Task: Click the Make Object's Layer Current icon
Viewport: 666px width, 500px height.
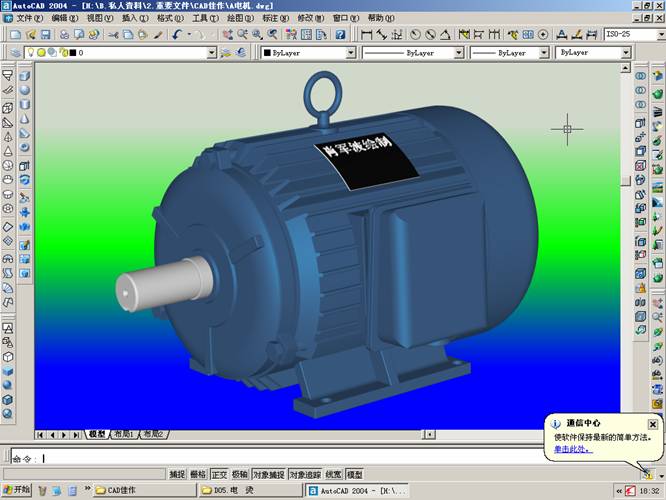Action: click(226, 53)
